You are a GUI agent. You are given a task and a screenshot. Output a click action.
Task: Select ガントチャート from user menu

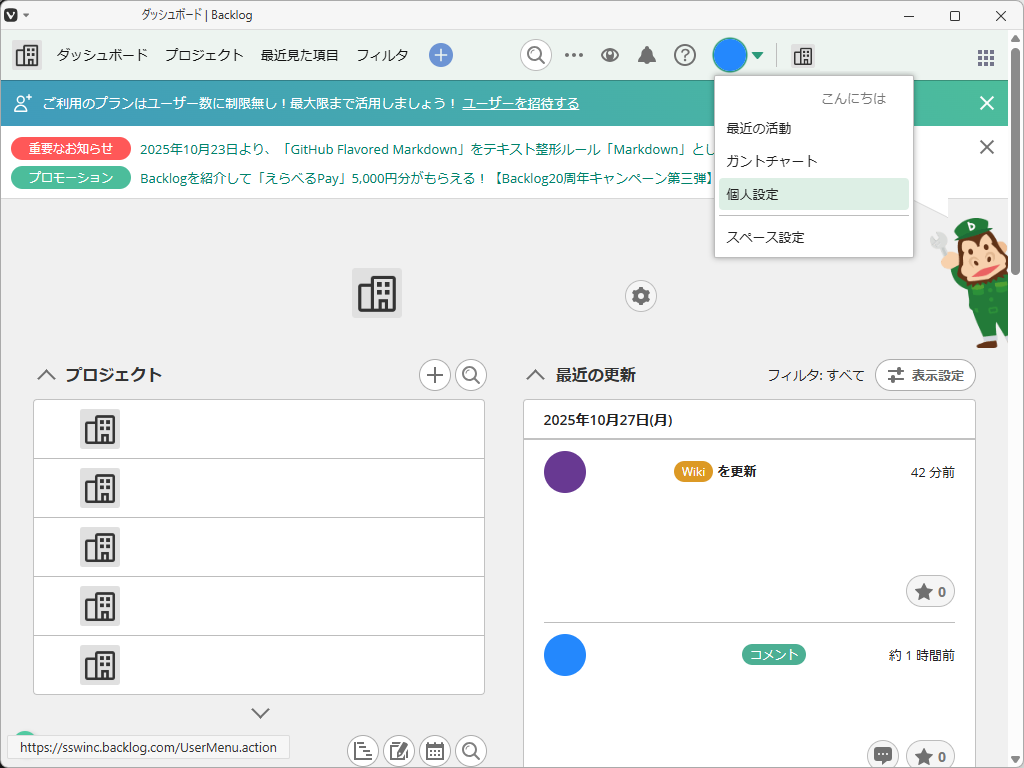814,161
